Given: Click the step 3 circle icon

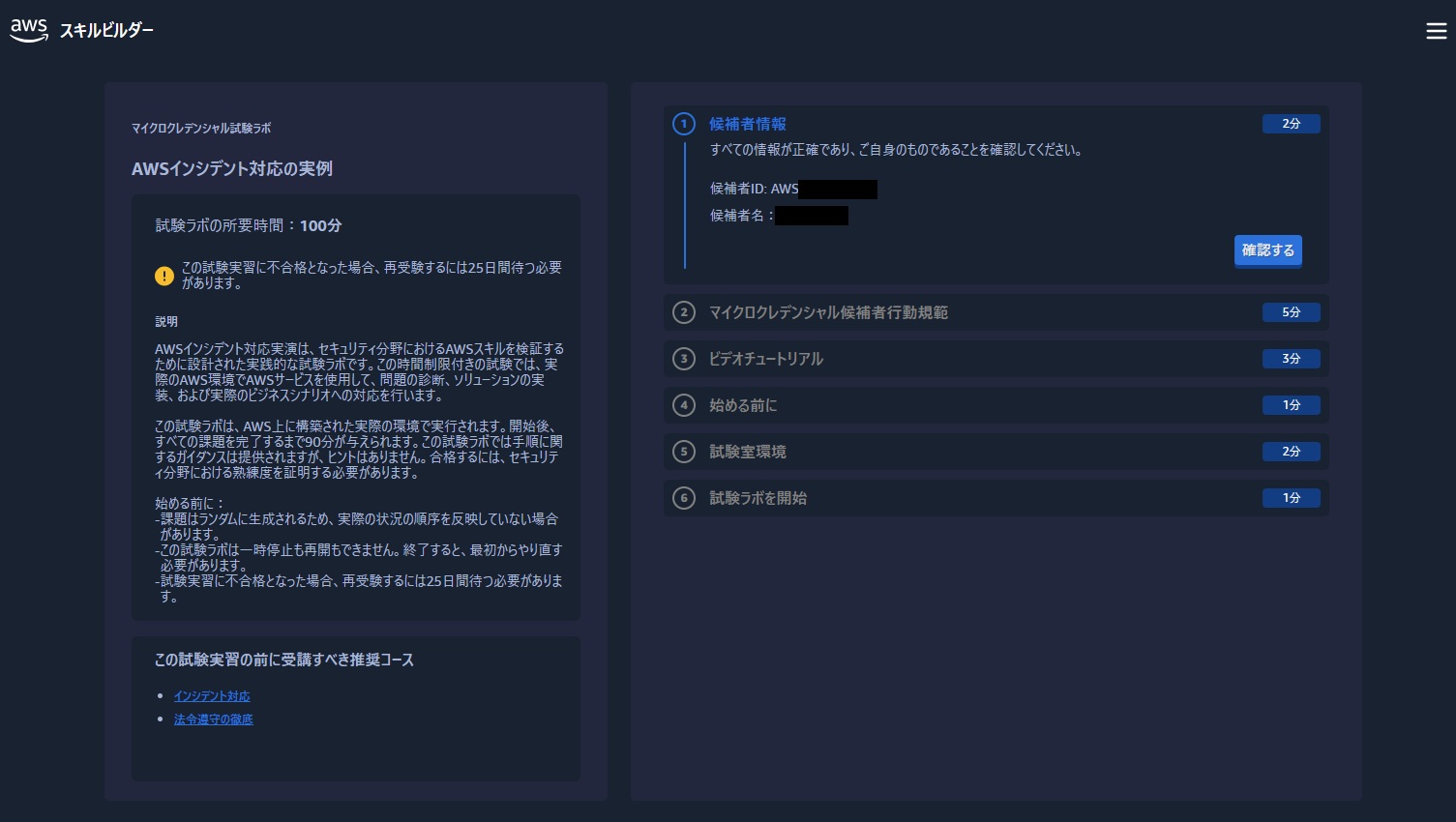Looking at the screenshot, I should [x=684, y=359].
